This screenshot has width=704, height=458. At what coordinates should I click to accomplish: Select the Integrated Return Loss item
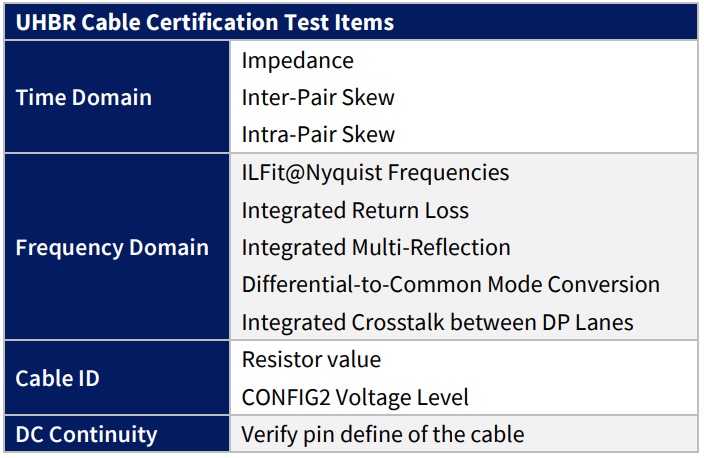pos(355,210)
